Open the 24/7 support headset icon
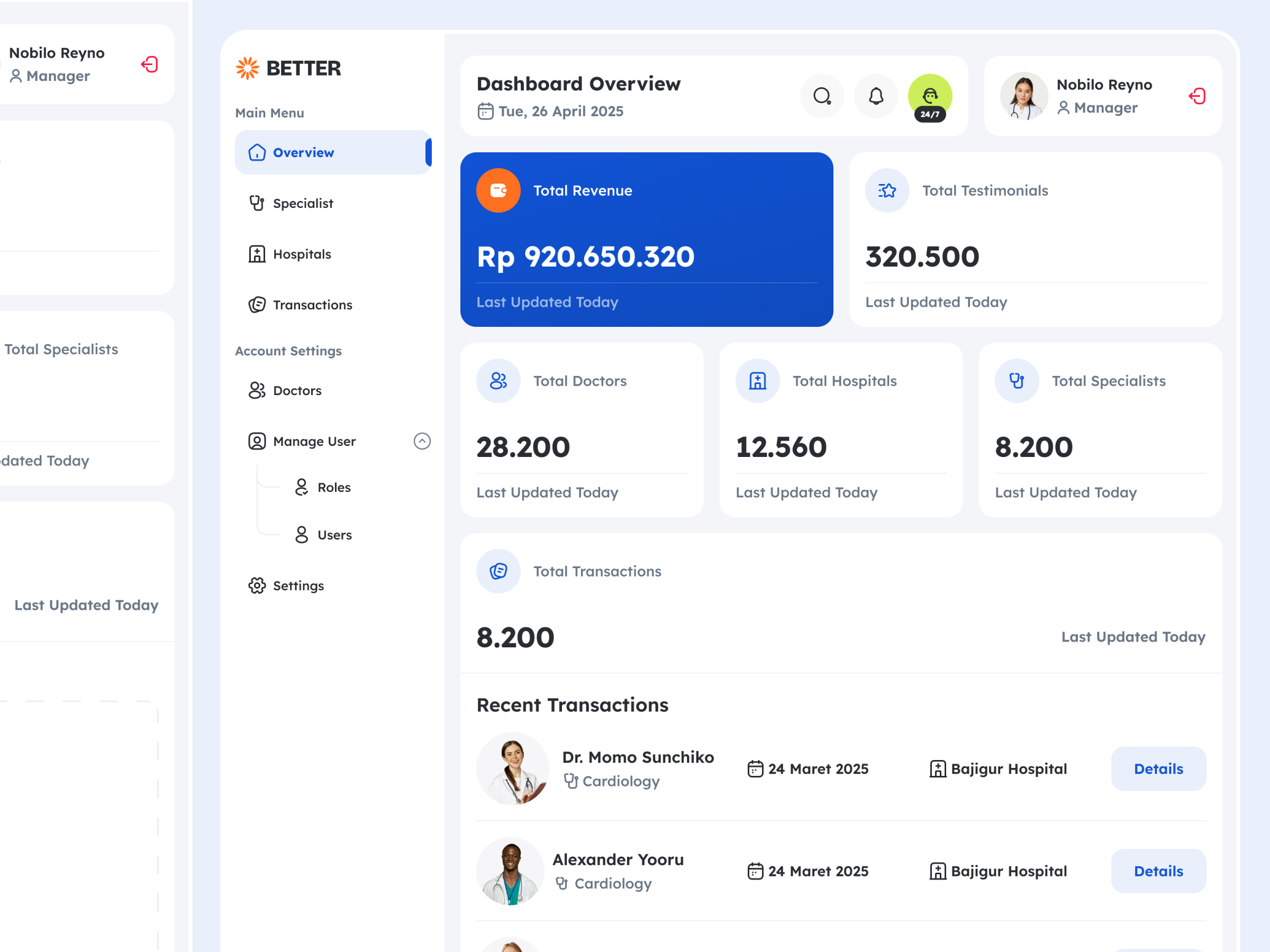This screenshot has height=952, width=1270. 930,96
